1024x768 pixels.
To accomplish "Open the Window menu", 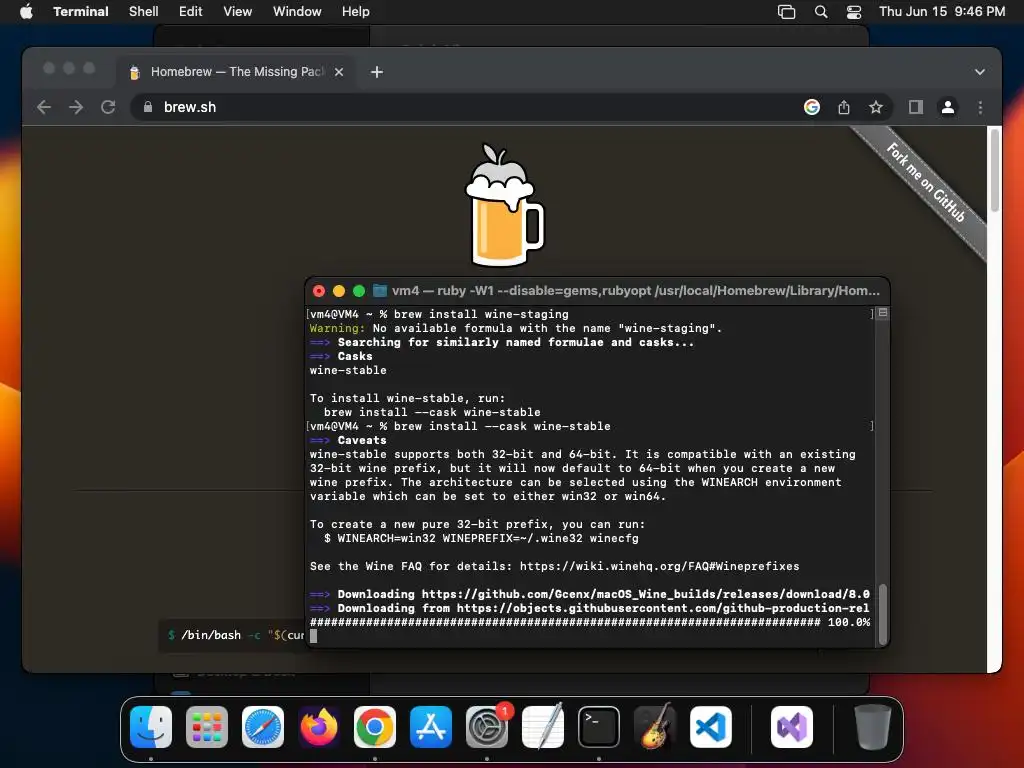I will (297, 12).
